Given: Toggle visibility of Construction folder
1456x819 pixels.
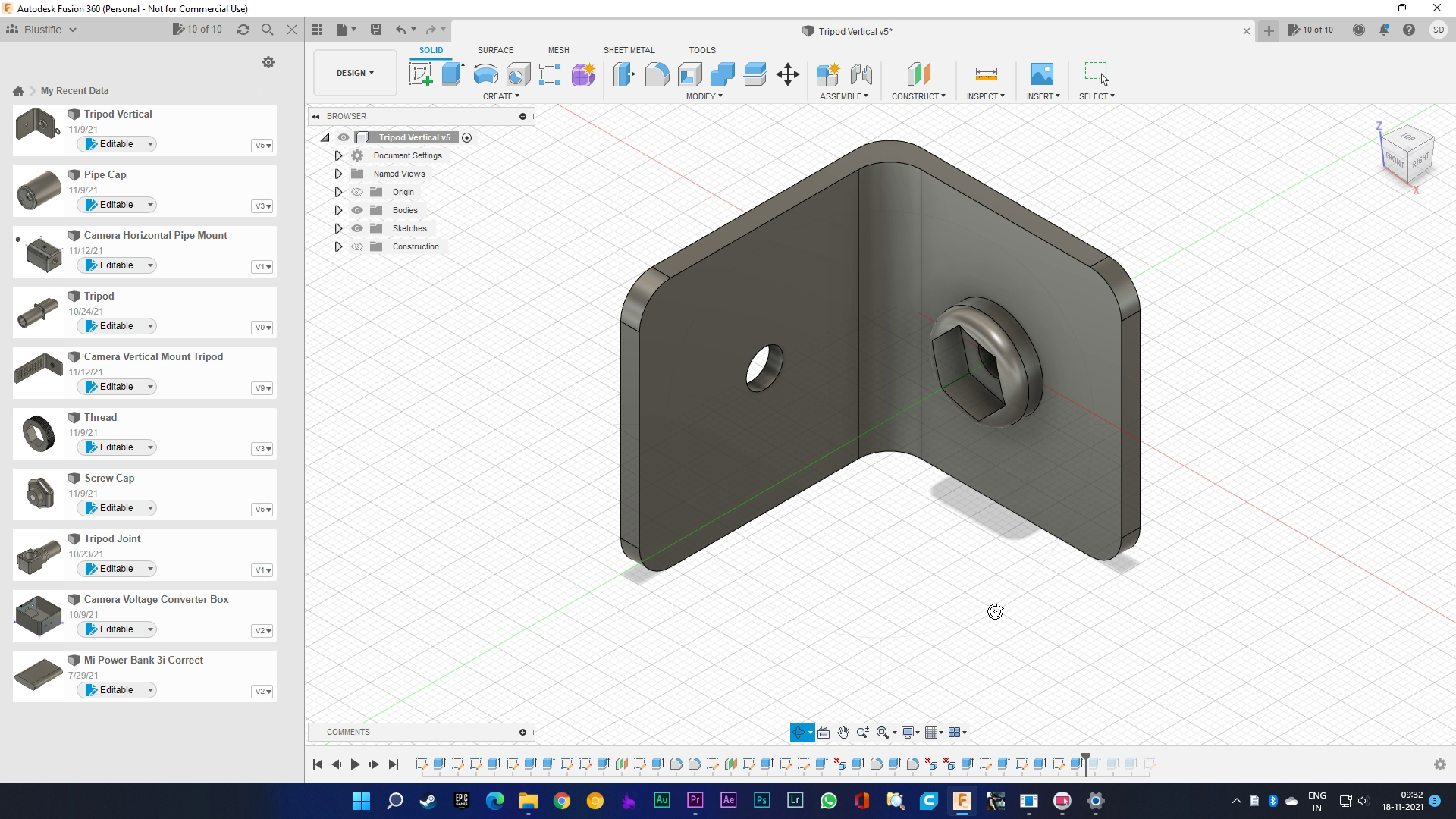Looking at the screenshot, I should pos(357,246).
